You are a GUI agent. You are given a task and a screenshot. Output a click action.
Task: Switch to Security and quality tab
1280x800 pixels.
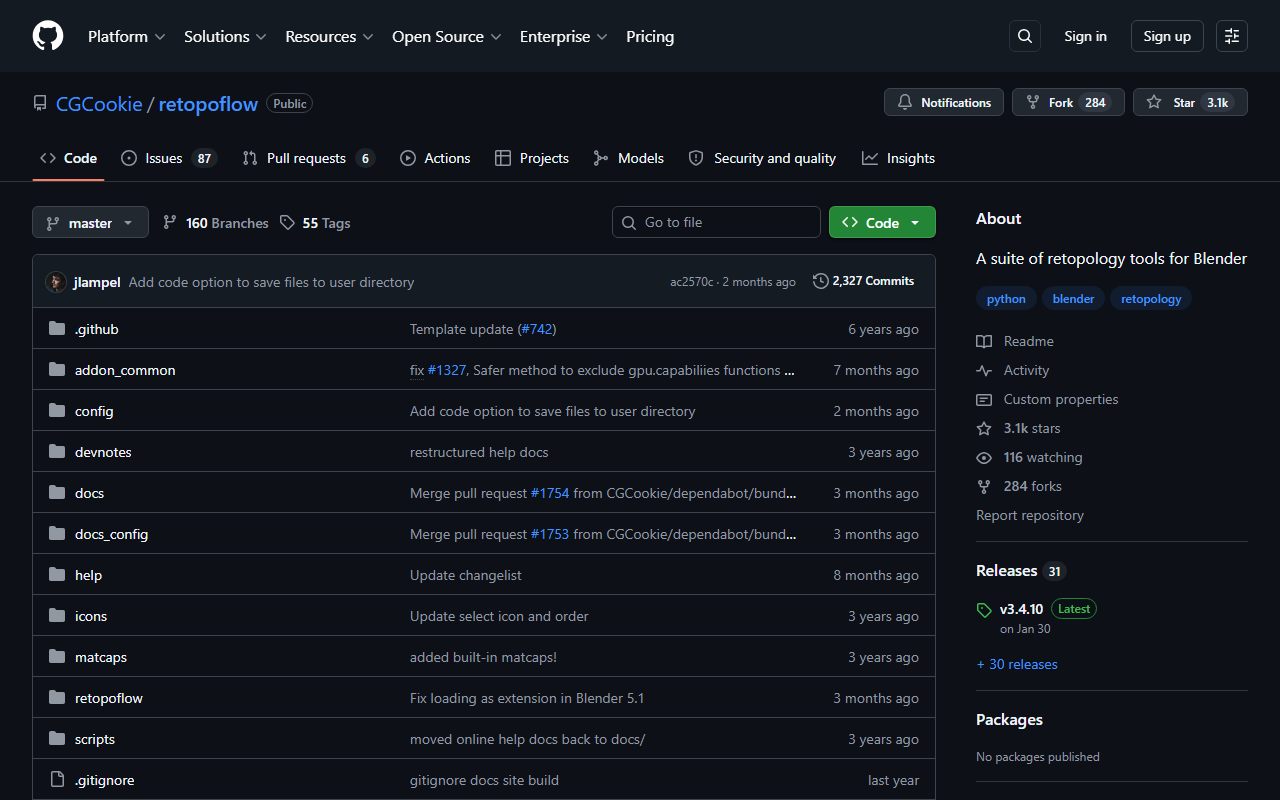(x=763, y=158)
